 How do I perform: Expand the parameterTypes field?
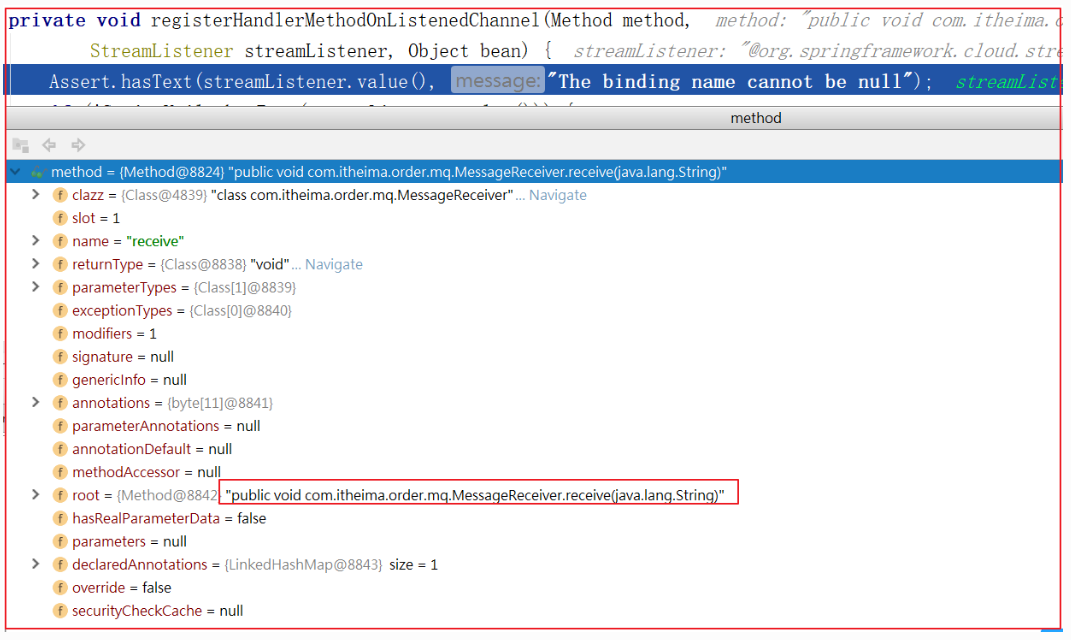pos(36,287)
